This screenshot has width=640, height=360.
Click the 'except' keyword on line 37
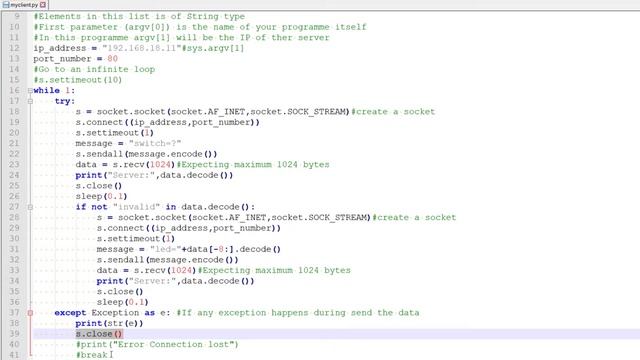tap(70, 313)
